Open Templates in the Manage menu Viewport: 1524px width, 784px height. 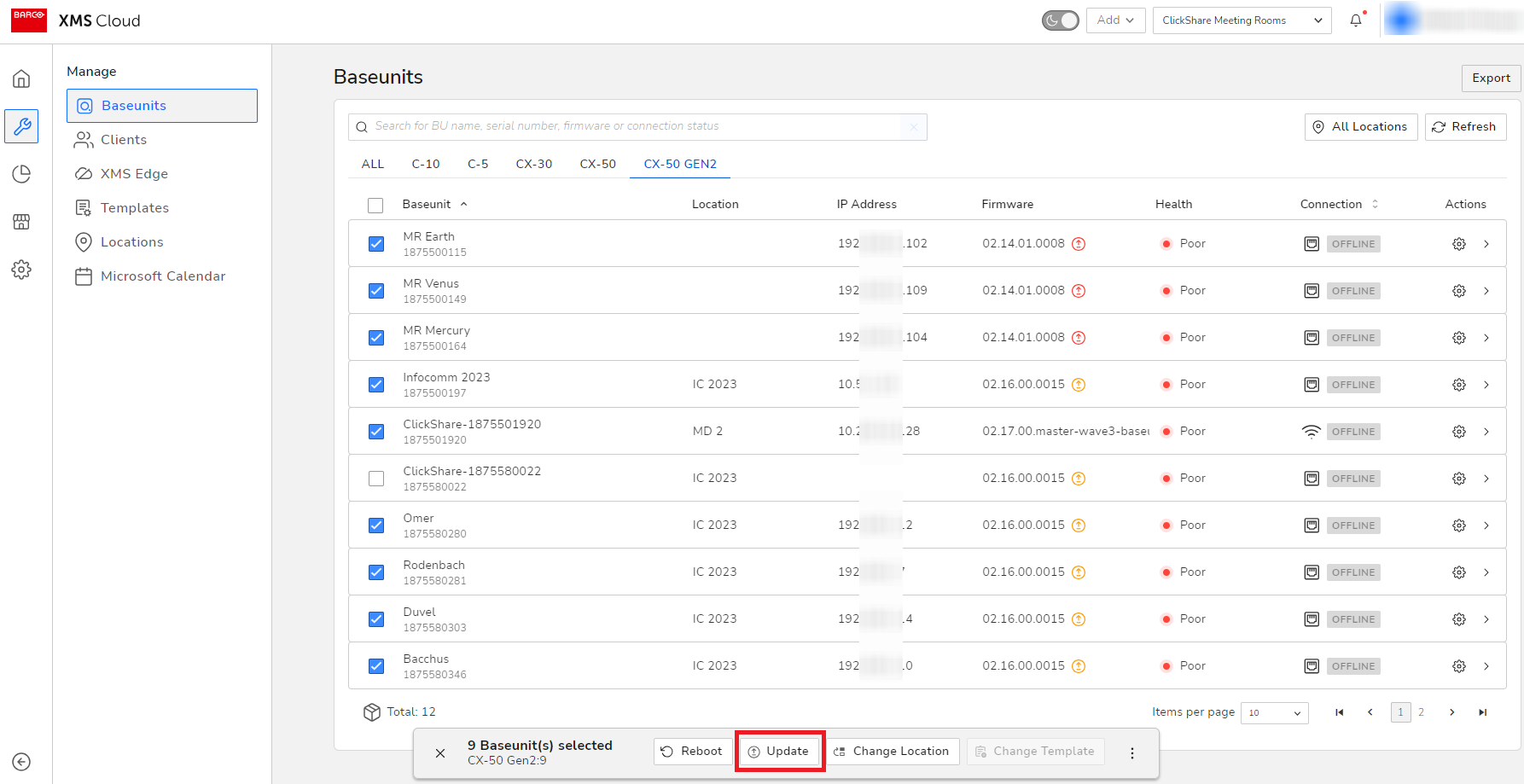click(x=134, y=208)
